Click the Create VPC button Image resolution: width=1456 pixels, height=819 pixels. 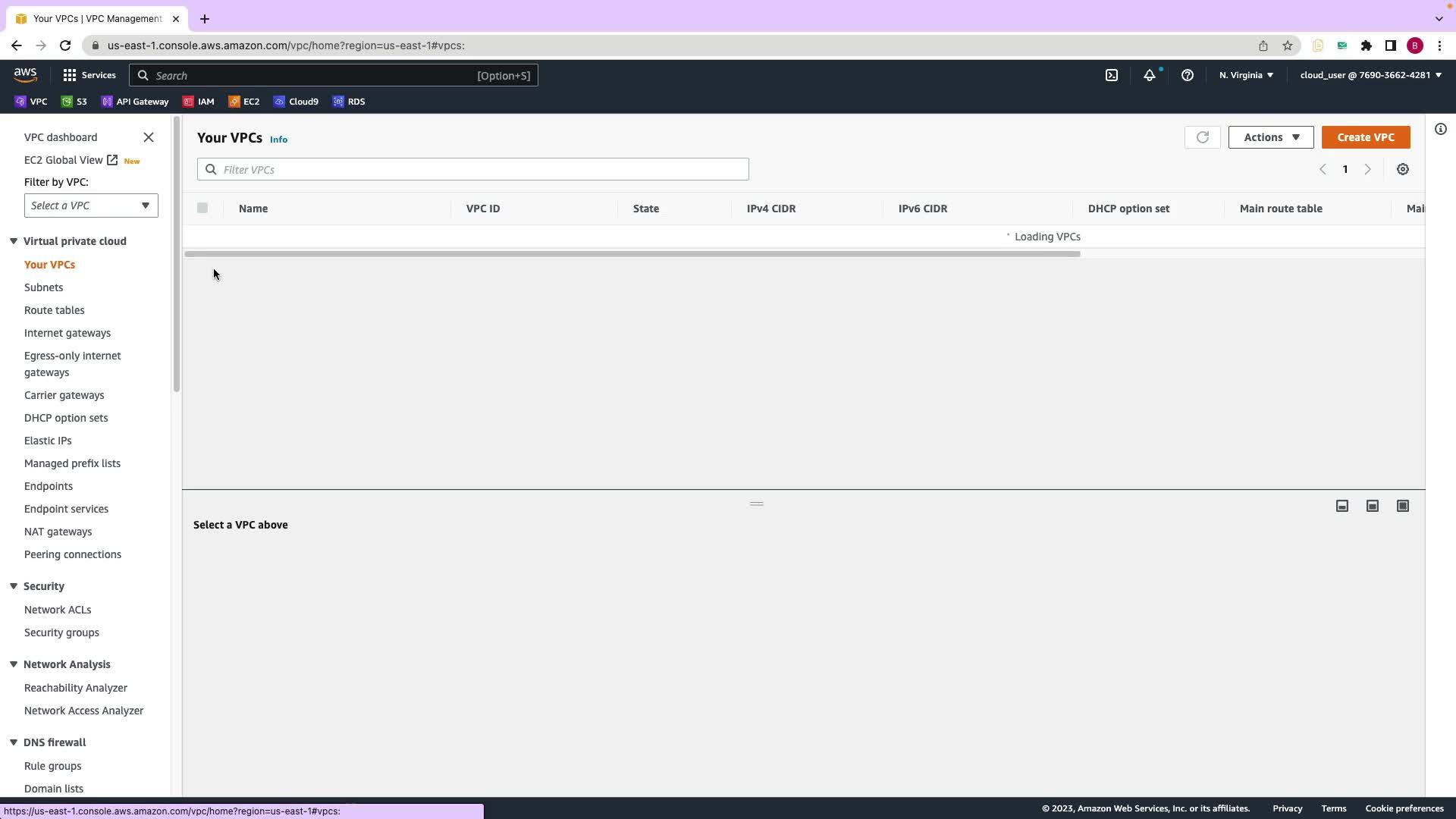point(1365,137)
